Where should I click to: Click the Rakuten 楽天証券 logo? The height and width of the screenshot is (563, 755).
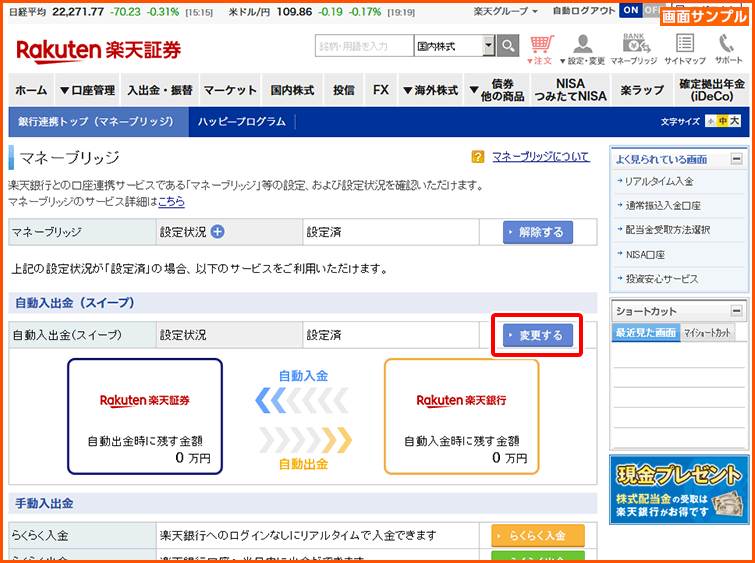99,51
